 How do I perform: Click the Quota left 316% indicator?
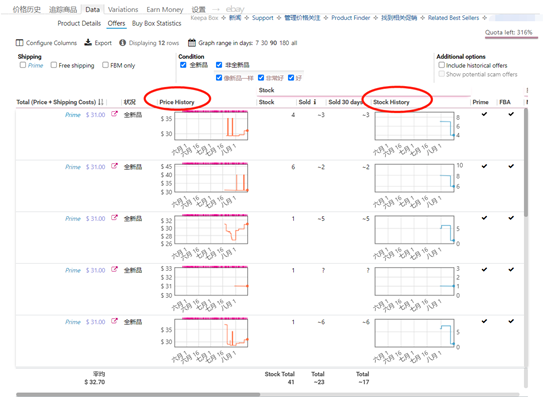(508, 32)
